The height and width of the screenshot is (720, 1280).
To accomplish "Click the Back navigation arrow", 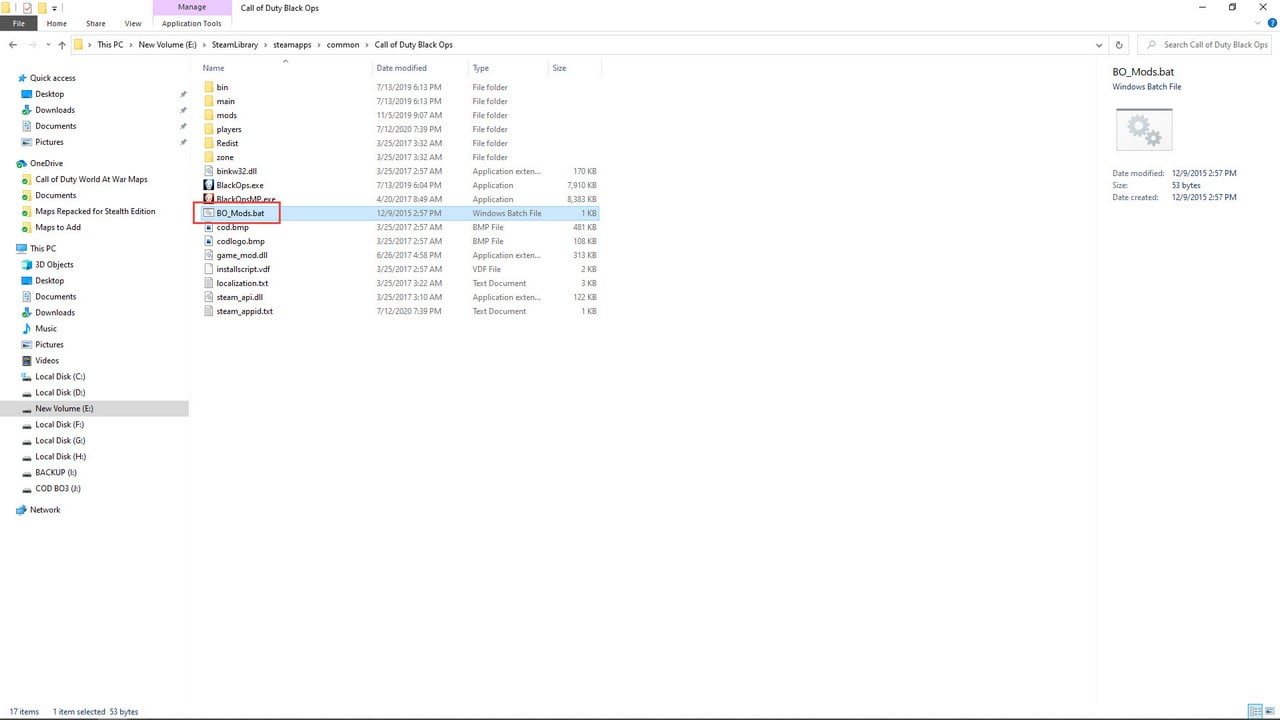I will [12, 45].
